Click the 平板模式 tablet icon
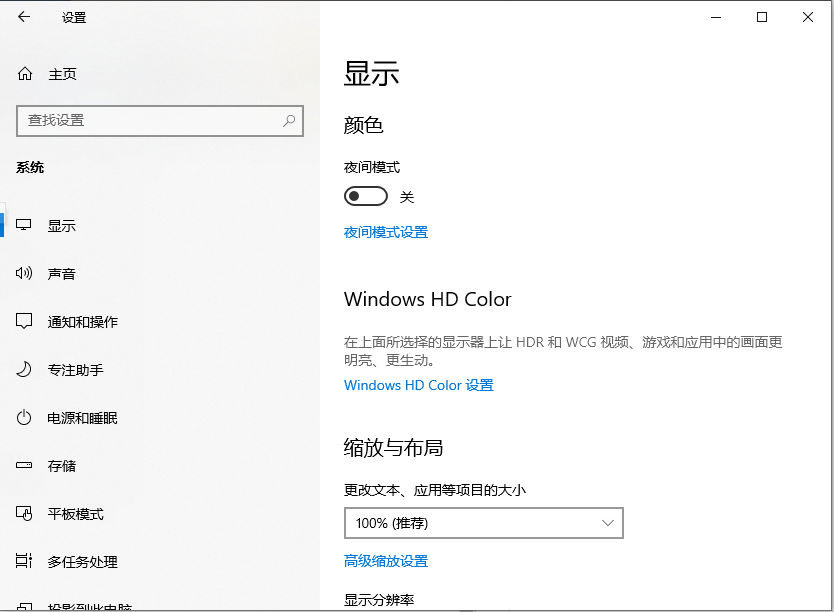834x612 pixels. 24,514
